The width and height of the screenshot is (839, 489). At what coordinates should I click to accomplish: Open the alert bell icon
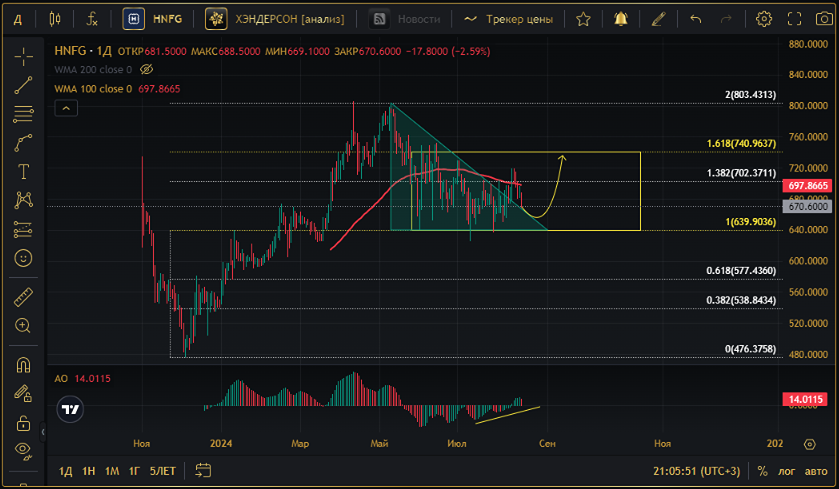621,19
